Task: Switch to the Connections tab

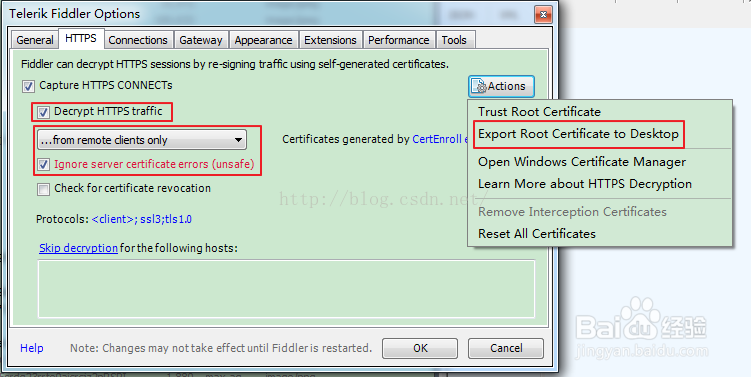Action: 138,40
